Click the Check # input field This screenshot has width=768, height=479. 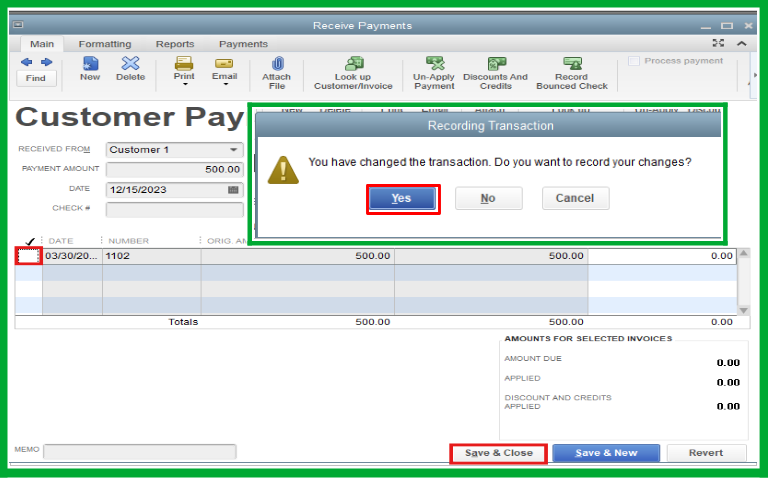174,210
